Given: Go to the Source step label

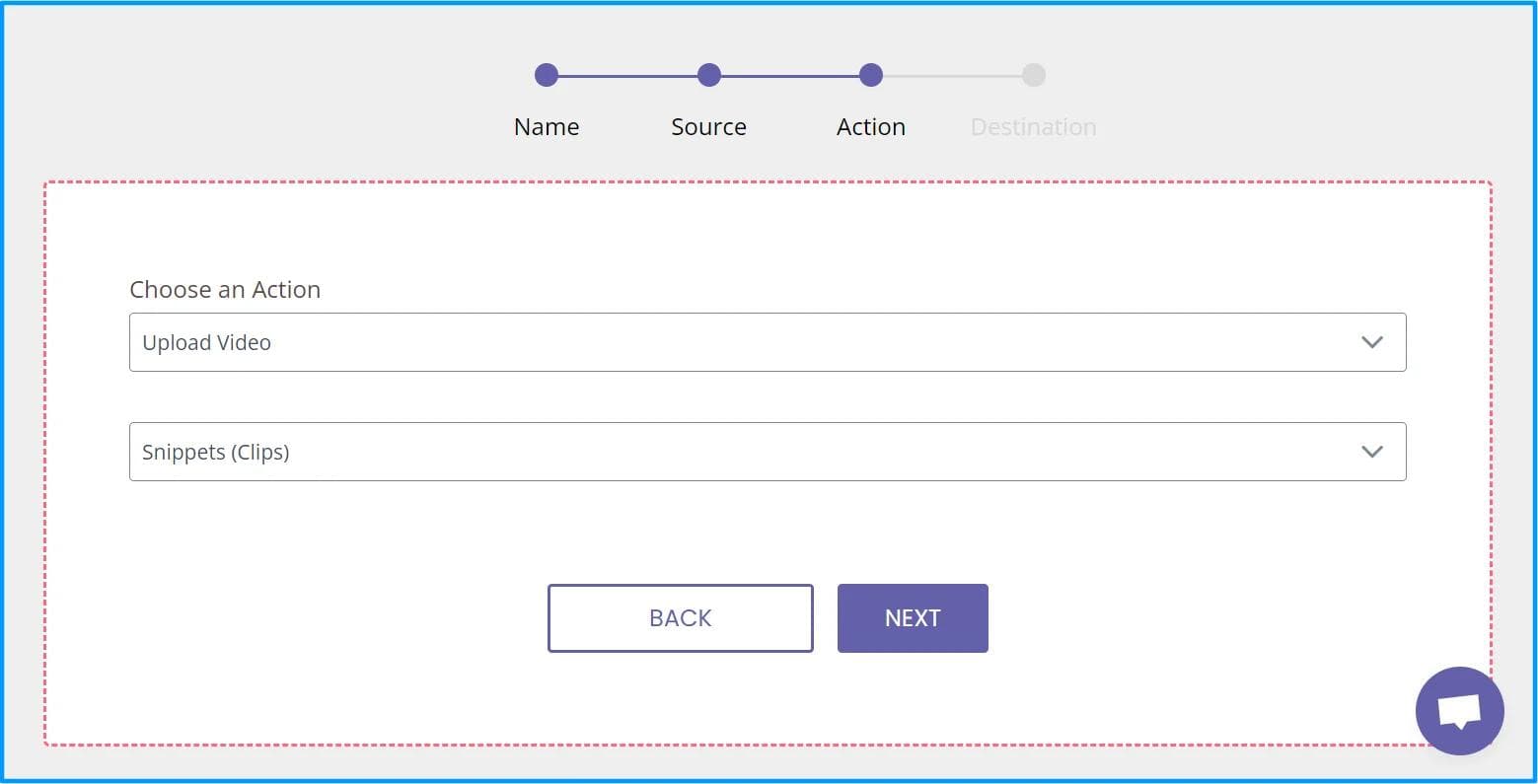Looking at the screenshot, I should [708, 127].
